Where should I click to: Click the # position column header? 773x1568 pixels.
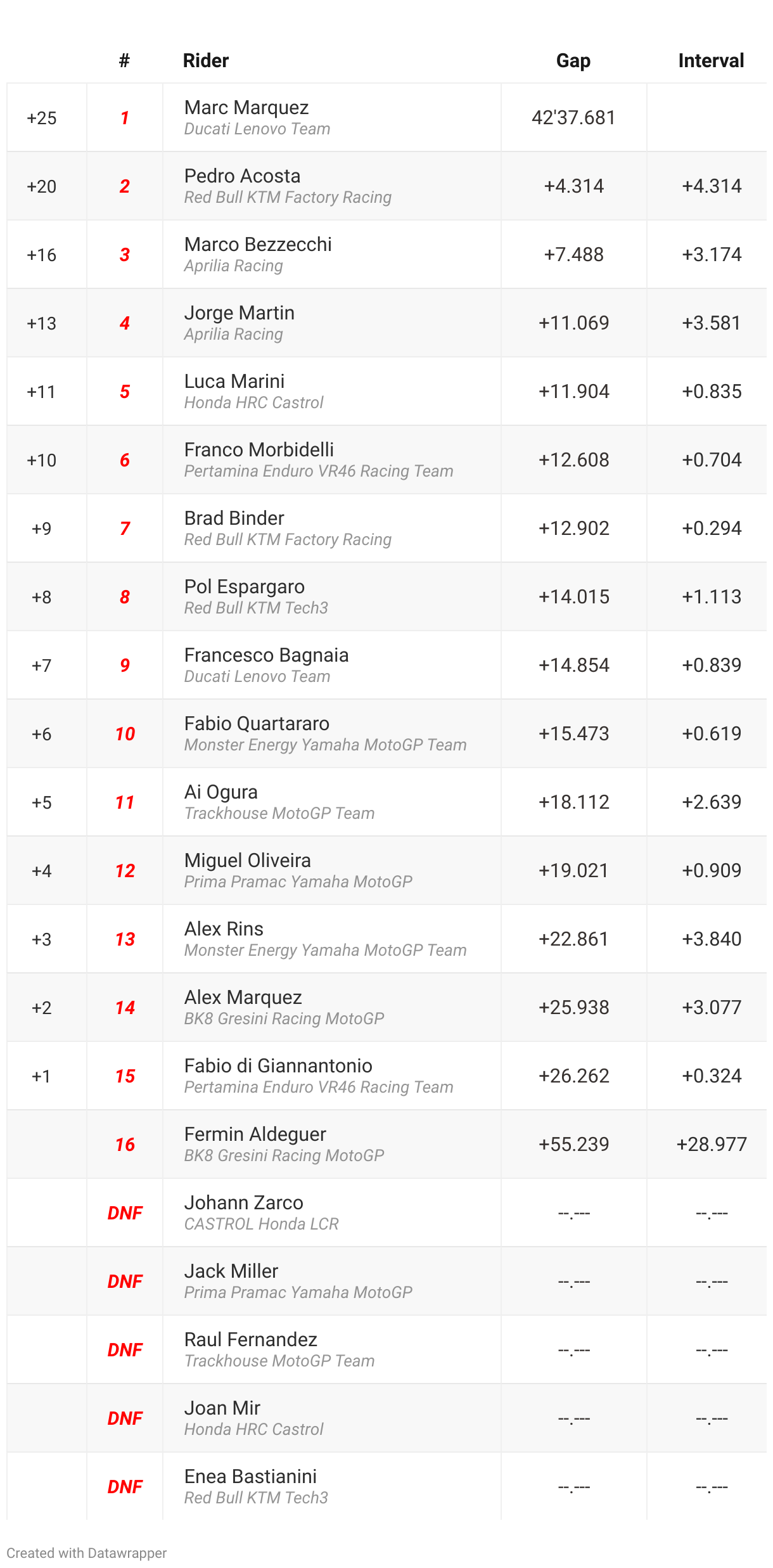(x=124, y=61)
